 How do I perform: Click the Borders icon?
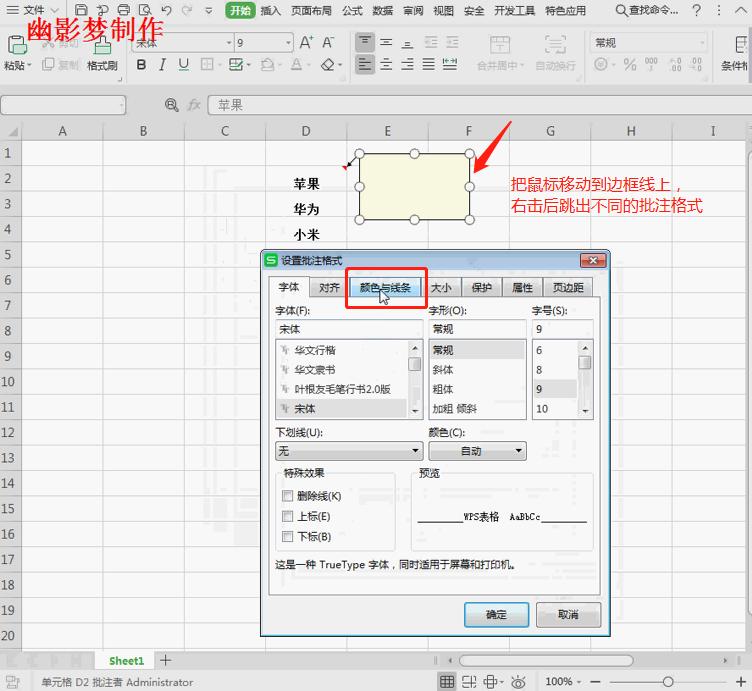[x=207, y=64]
